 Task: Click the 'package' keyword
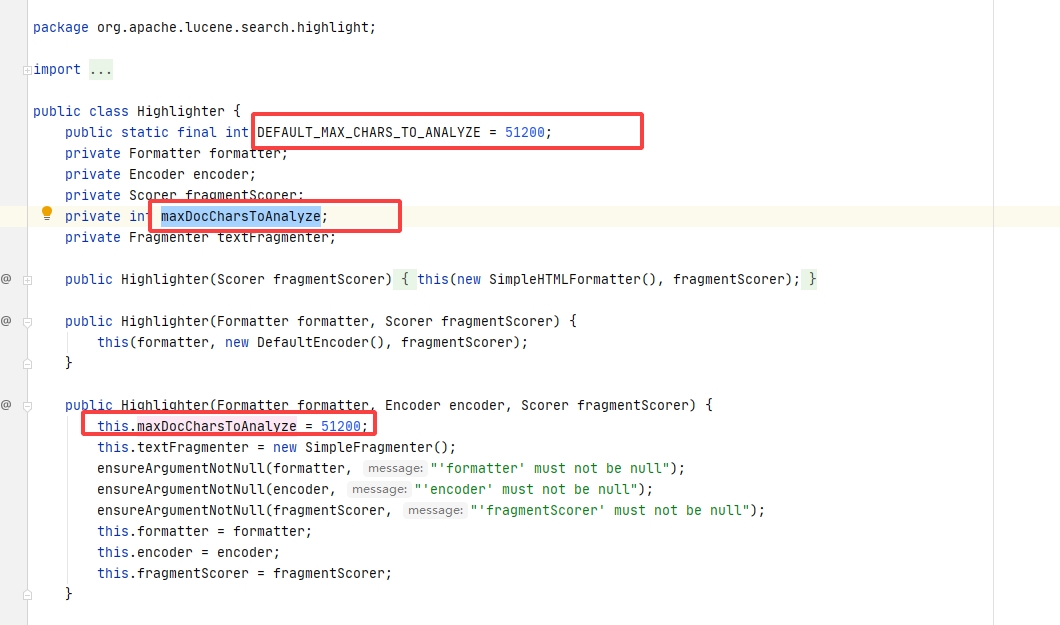click(x=61, y=28)
